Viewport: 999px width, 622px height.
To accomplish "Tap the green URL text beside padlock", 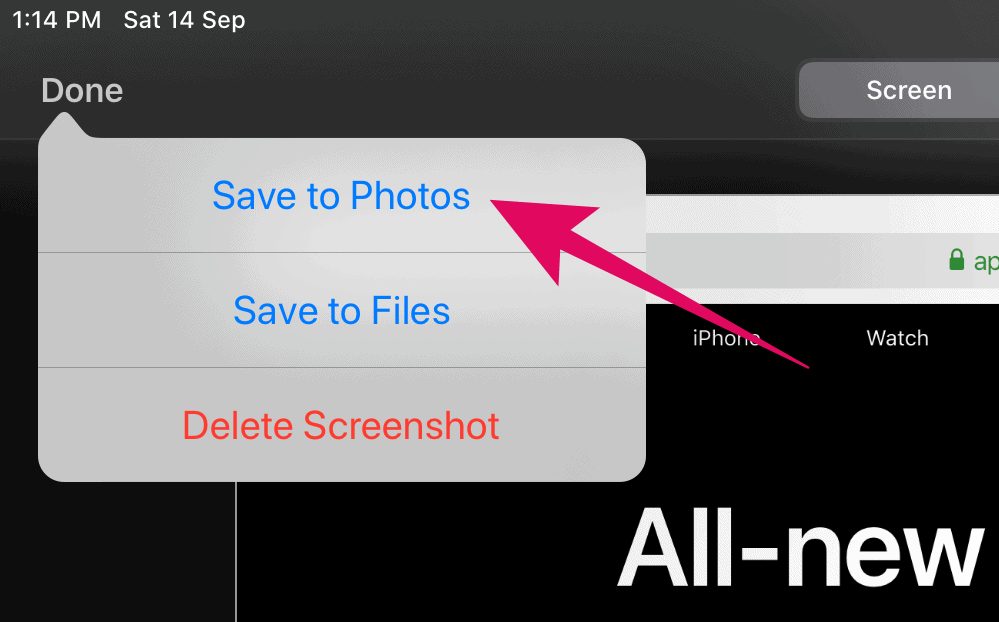I will (986, 261).
